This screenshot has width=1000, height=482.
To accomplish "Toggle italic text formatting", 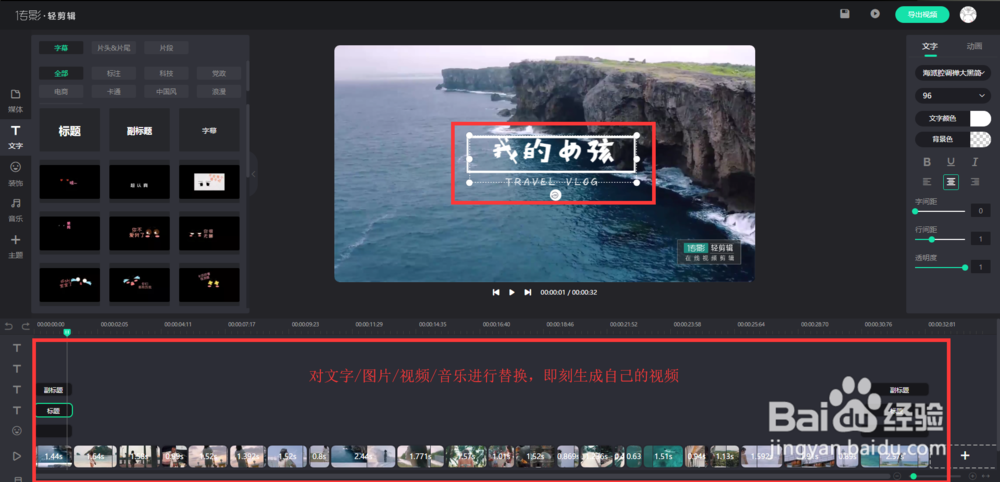I will pyautogui.click(x=974, y=162).
